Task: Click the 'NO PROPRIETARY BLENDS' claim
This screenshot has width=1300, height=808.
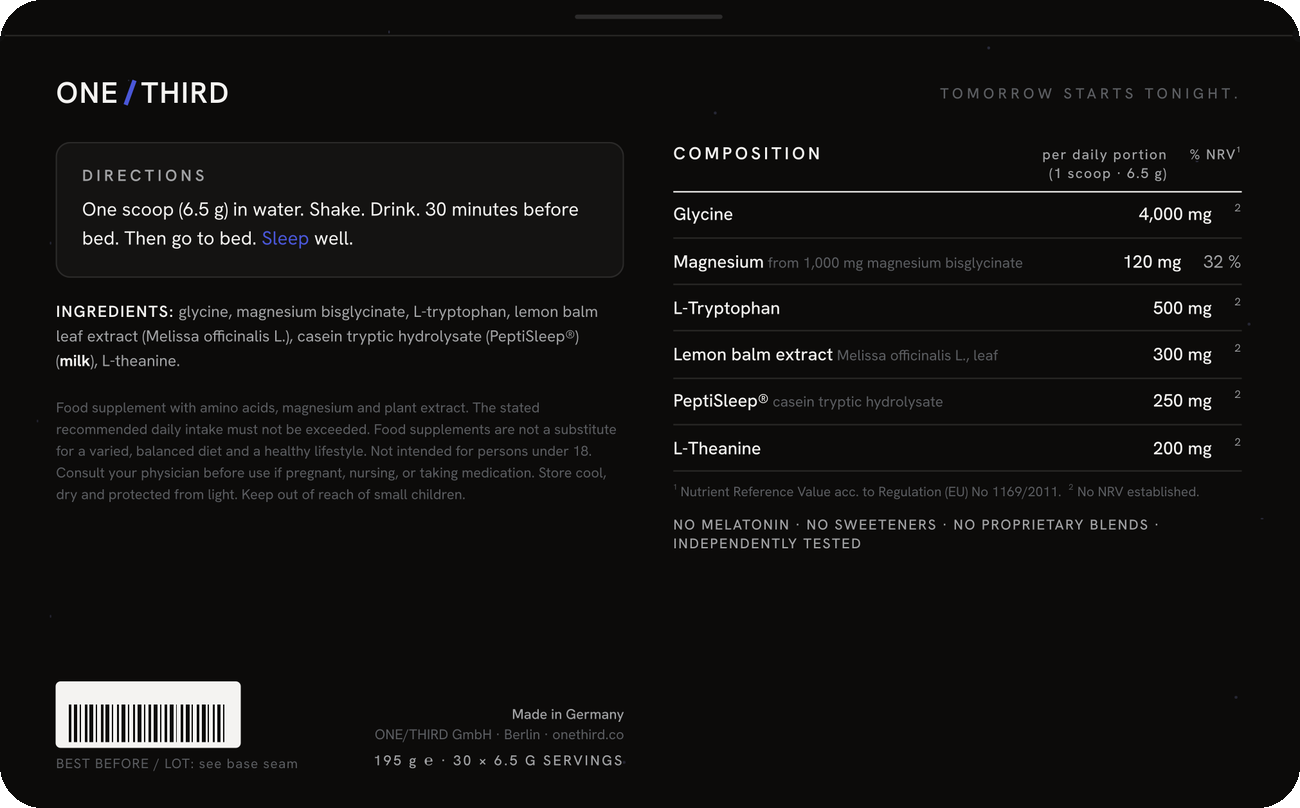Action: click(1051, 525)
